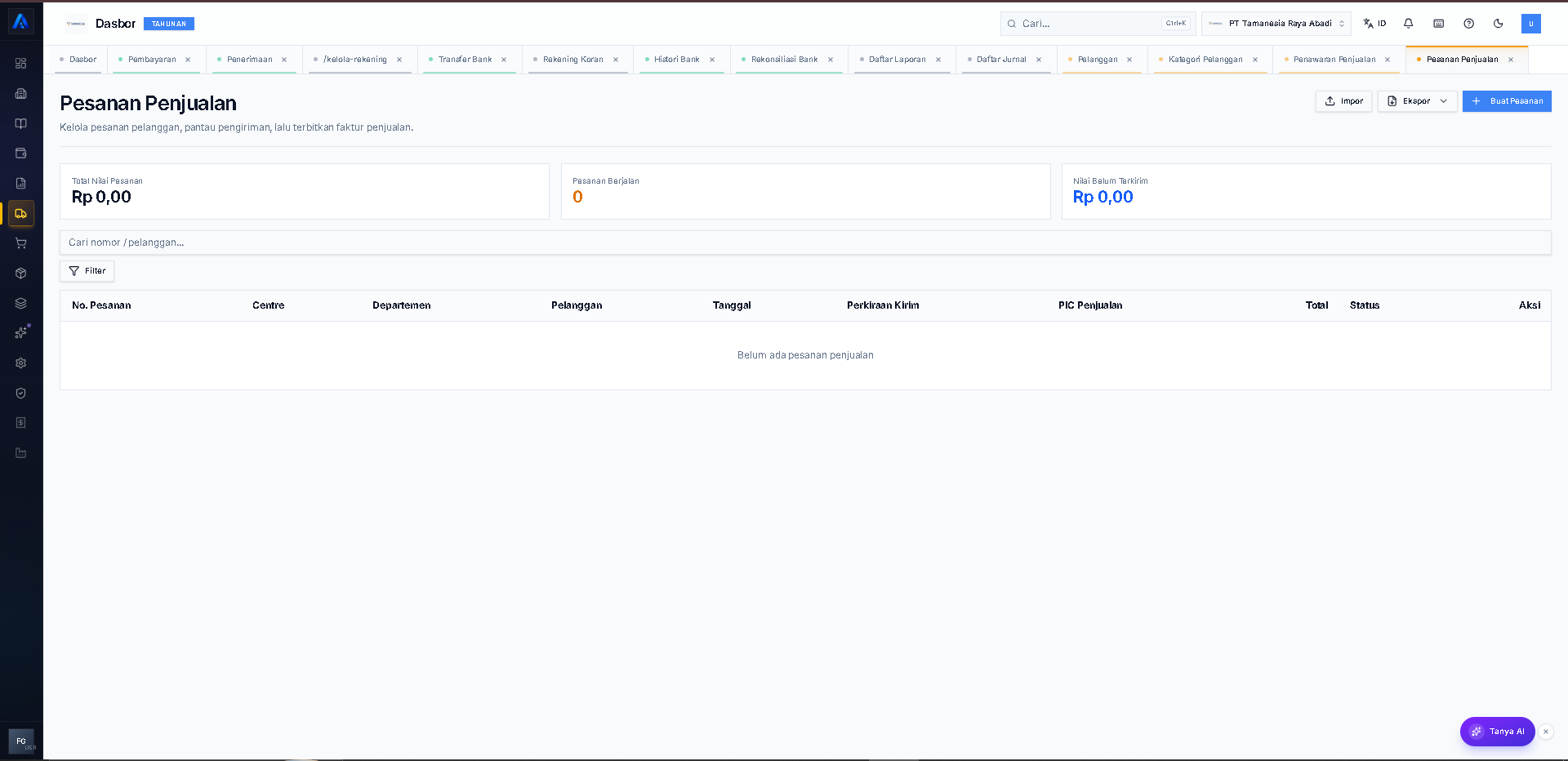
Task: Click the Impor button
Action: tap(1343, 101)
